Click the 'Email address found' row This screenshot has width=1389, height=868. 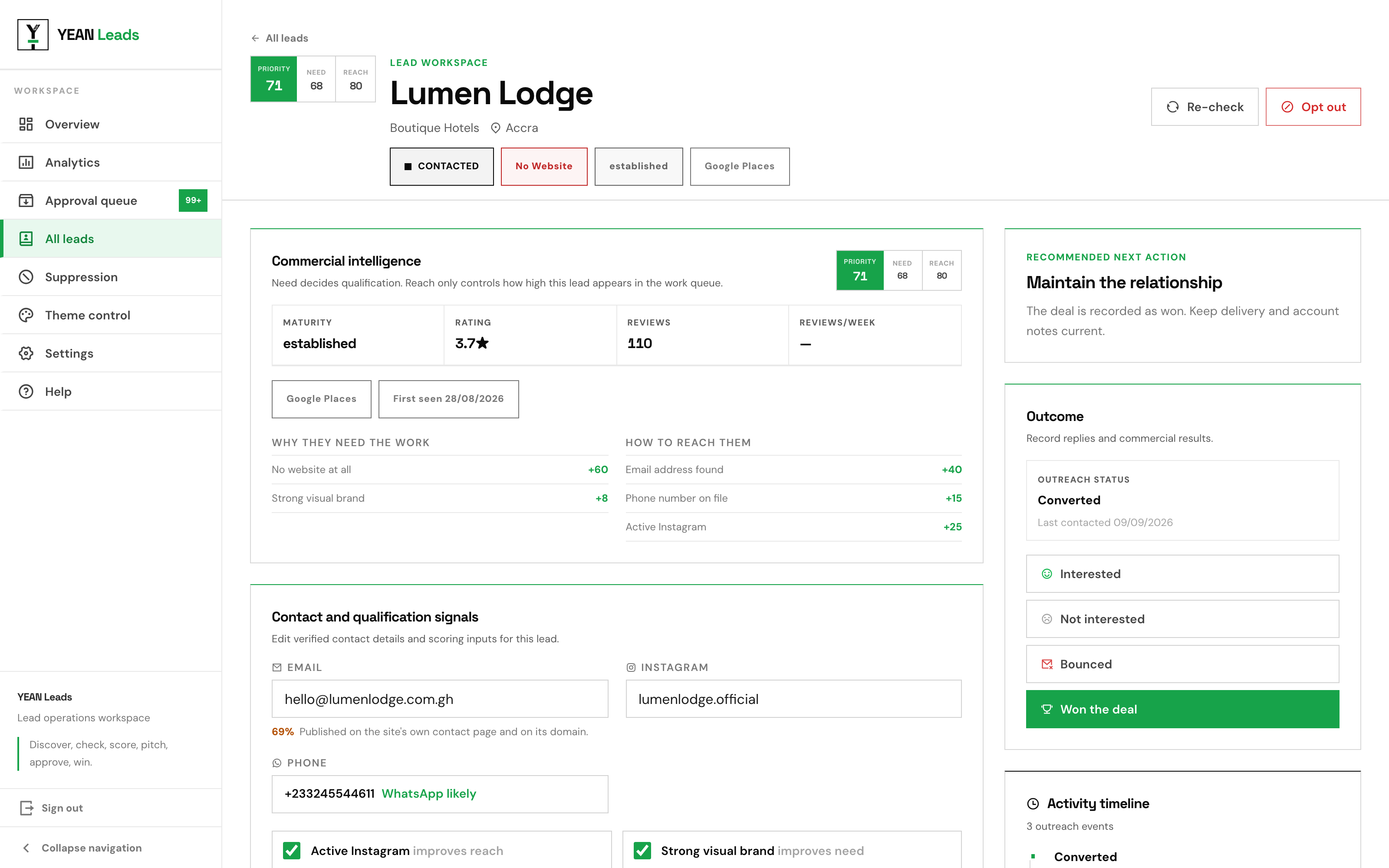point(793,470)
